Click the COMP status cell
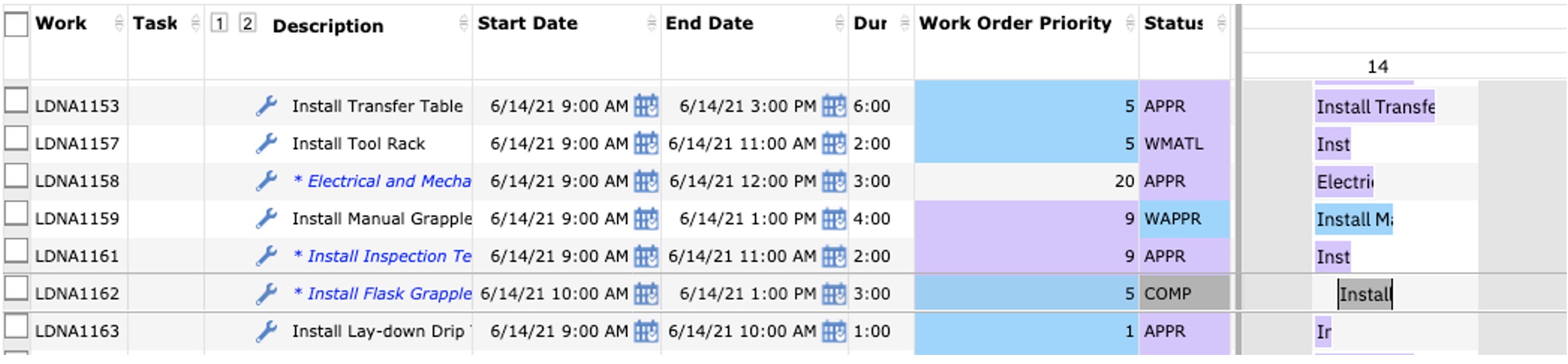The image size is (1568, 364). tap(1184, 293)
